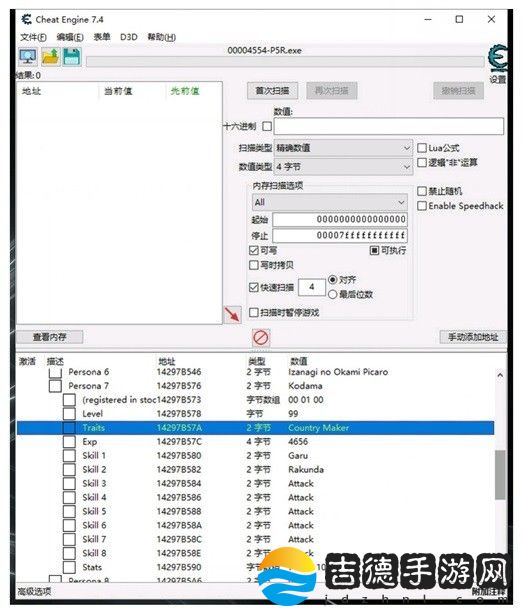Screen dimensions: 524x612
Task: Click the 停止 address field
Action: click(x=339, y=235)
